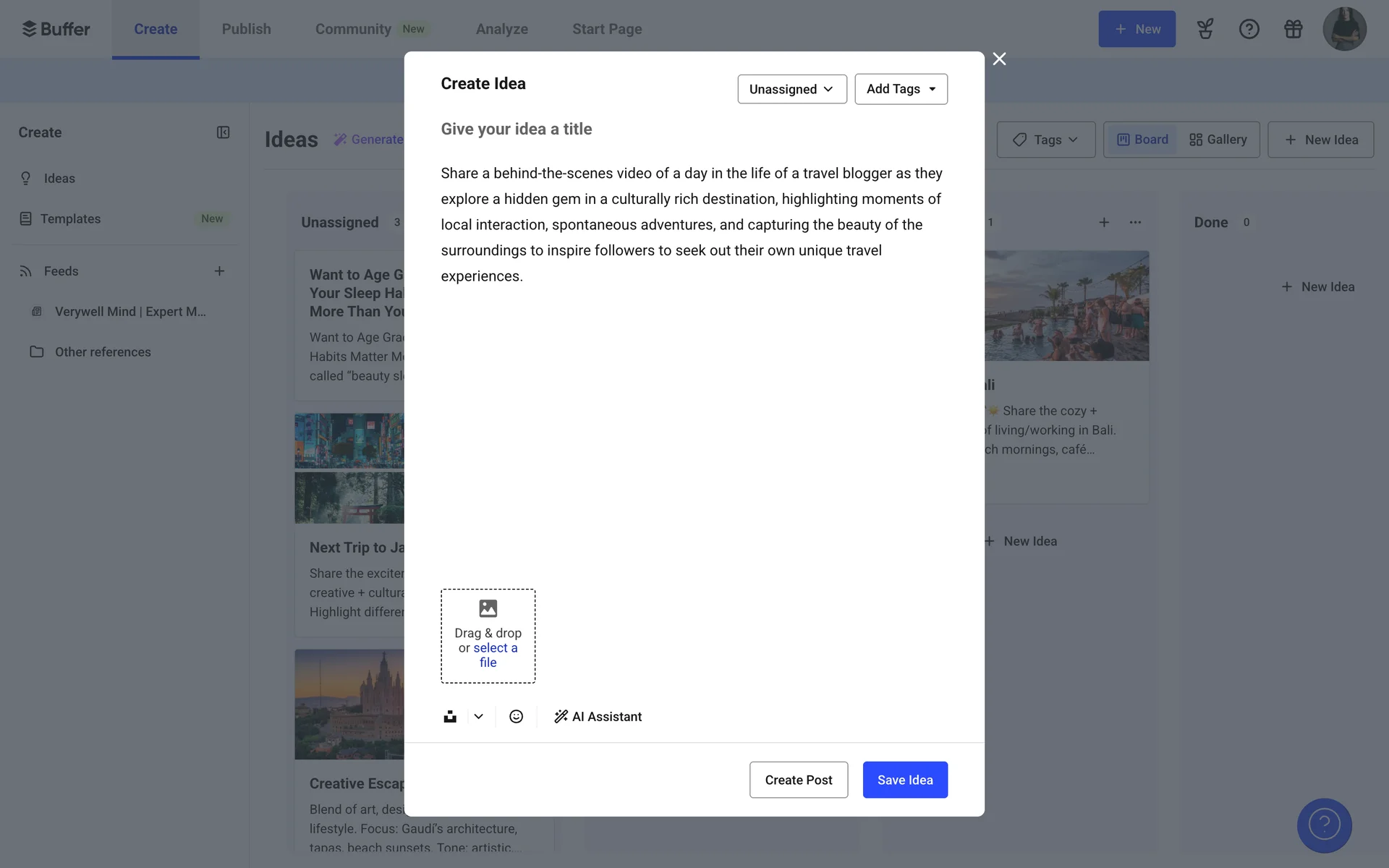1389x868 pixels.
Task: Click the emoji picker smiley icon
Action: click(x=516, y=716)
